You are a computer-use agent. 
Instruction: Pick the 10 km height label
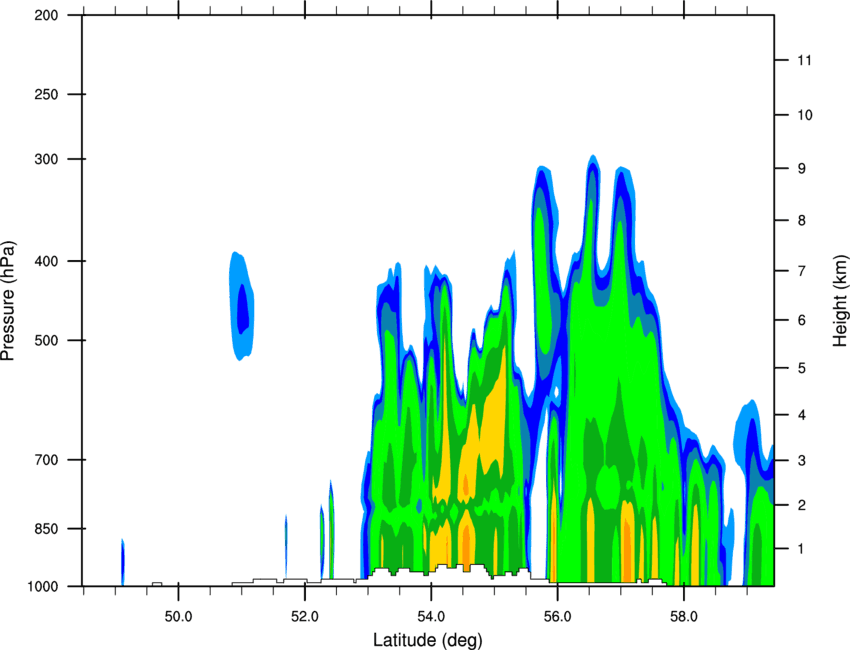tap(805, 115)
